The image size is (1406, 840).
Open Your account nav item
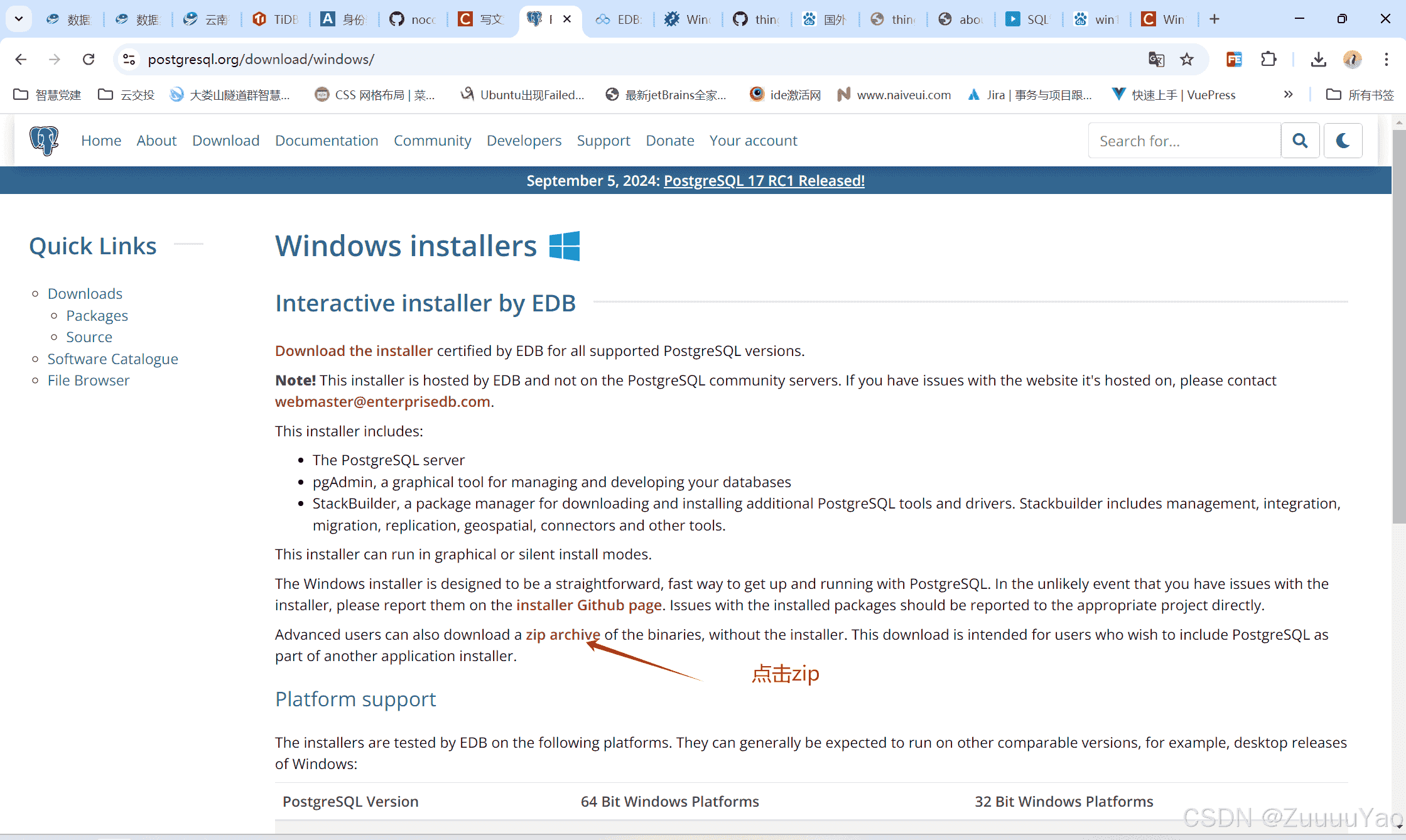[x=753, y=141]
